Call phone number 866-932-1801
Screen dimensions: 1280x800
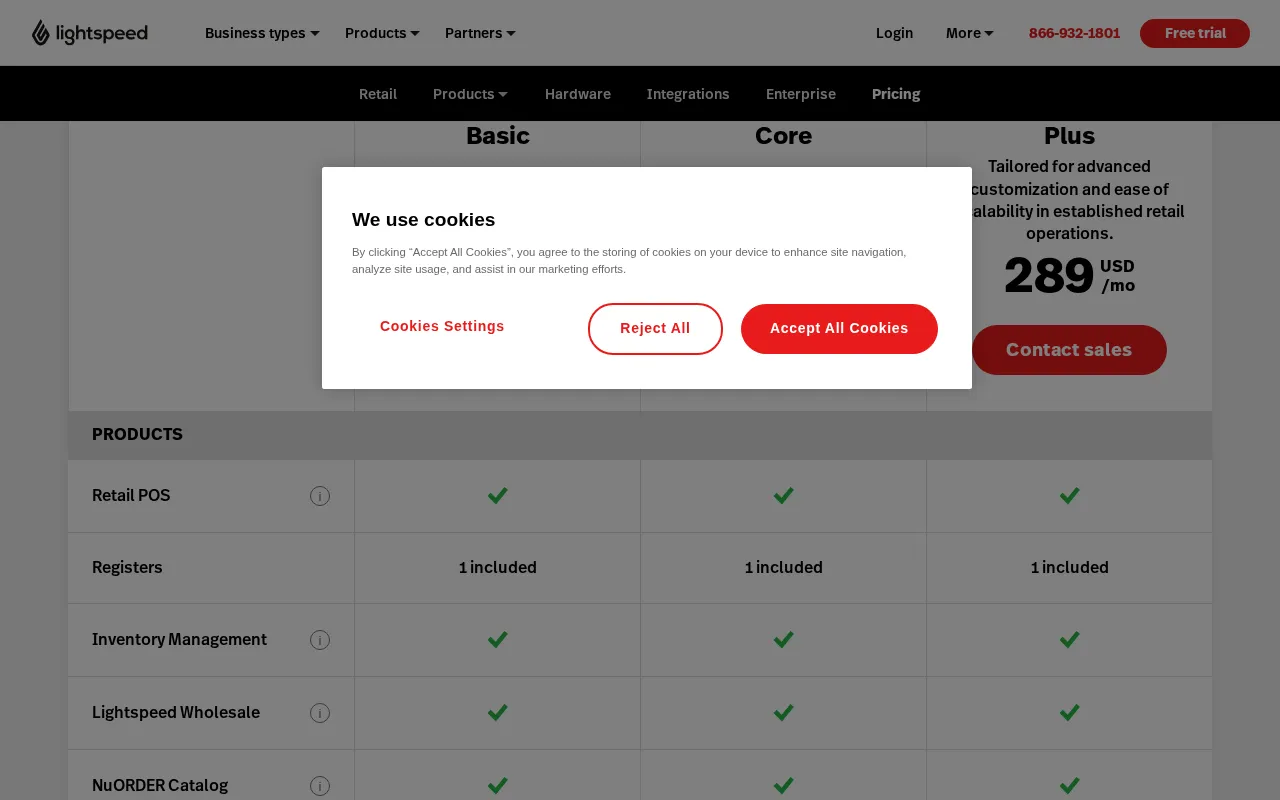tap(1074, 33)
